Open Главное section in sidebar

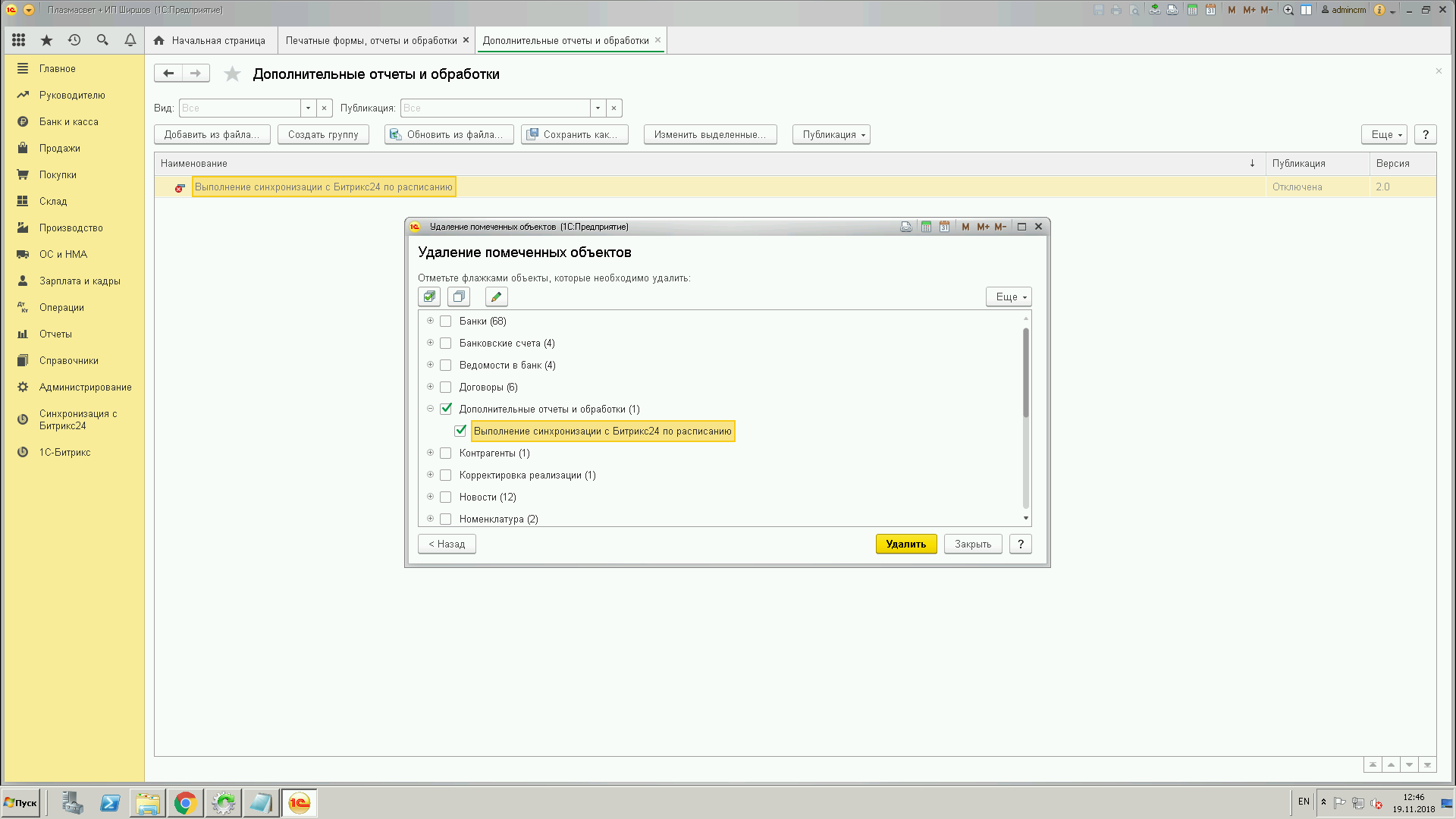pos(58,68)
